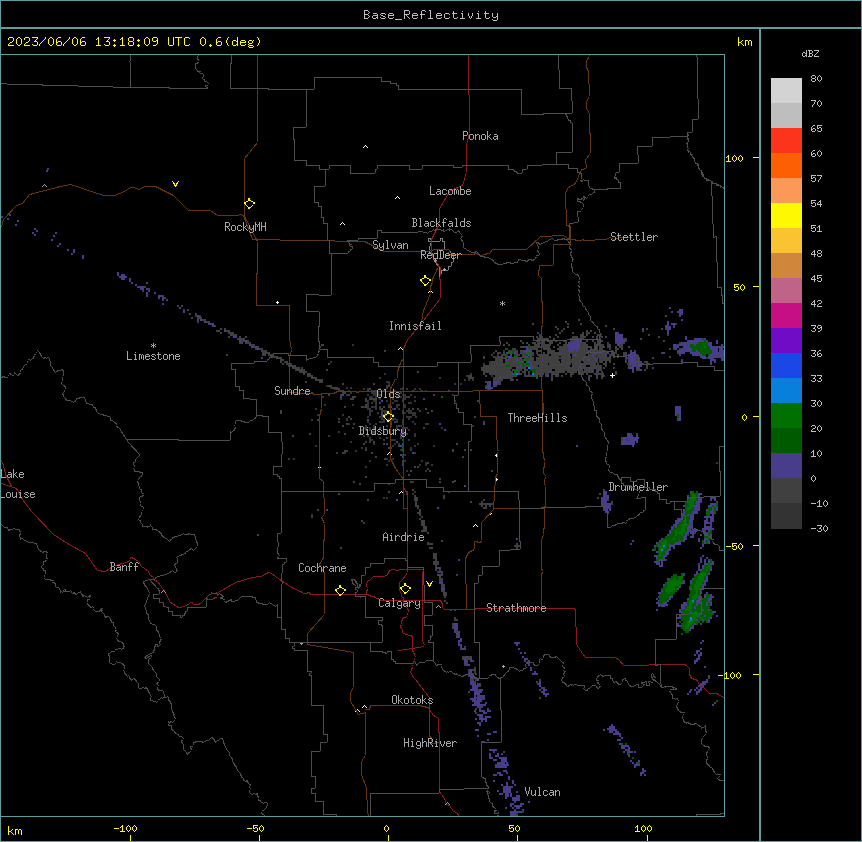This screenshot has height=842, width=862.
Task: Click the white asterisk east of Innisfail
Action: coord(502,303)
